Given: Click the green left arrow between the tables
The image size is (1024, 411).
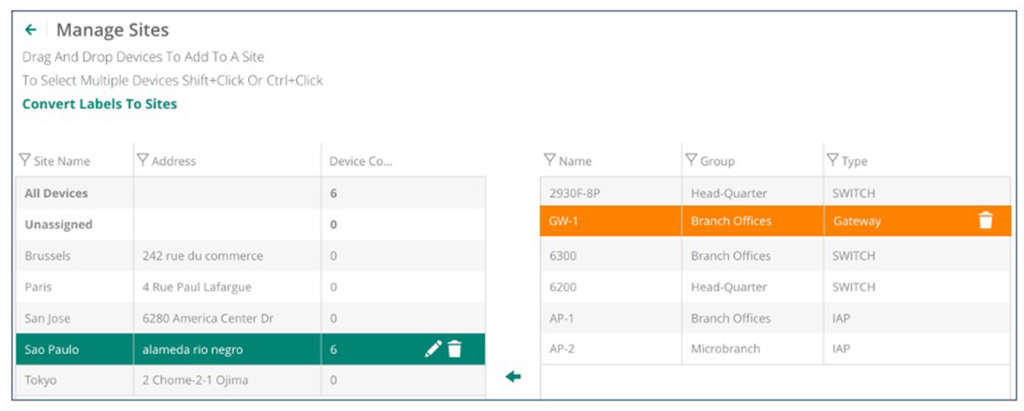Looking at the screenshot, I should click(x=513, y=377).
